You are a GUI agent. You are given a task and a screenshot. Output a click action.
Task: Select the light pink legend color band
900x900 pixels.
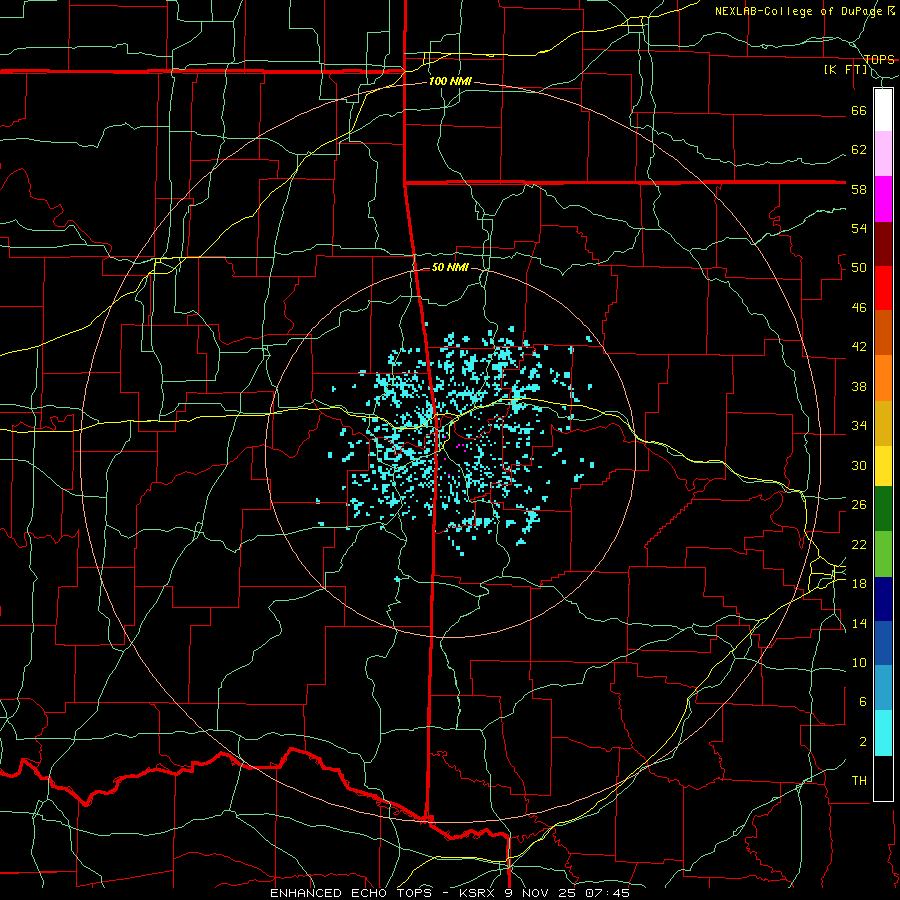coord(883,154)
